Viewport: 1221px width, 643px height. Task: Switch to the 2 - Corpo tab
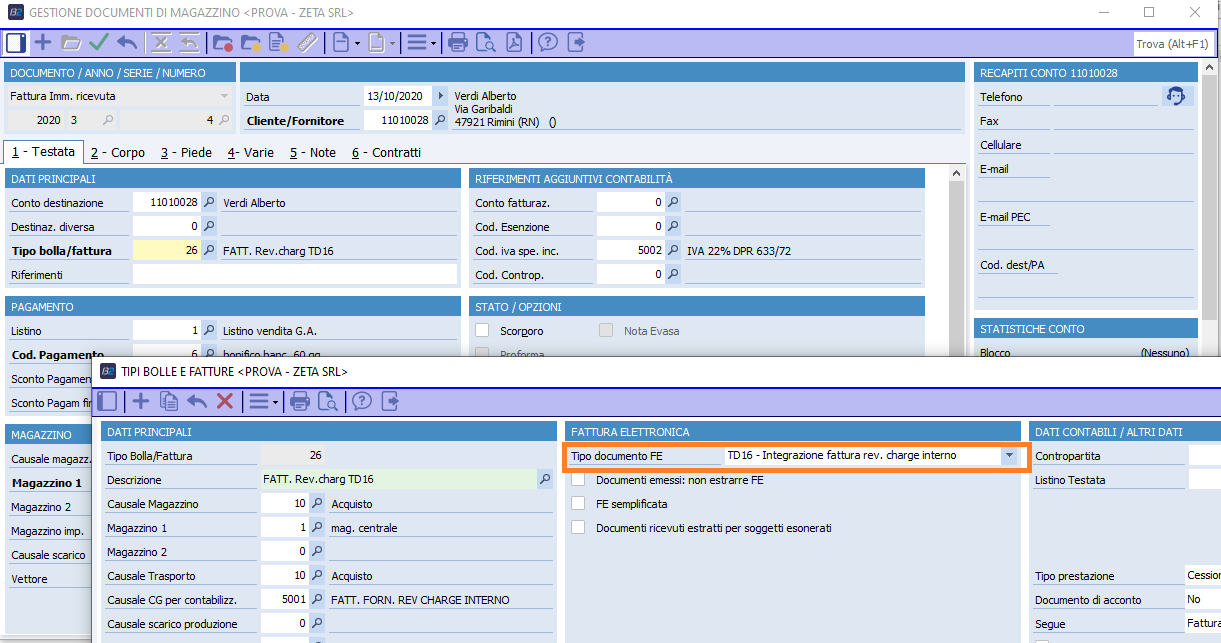(117, 153)
